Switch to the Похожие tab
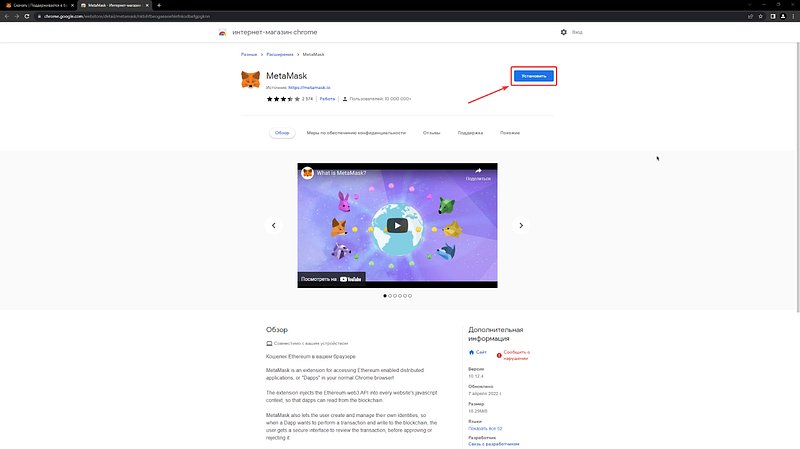The image size is (800, 449). 510,133
